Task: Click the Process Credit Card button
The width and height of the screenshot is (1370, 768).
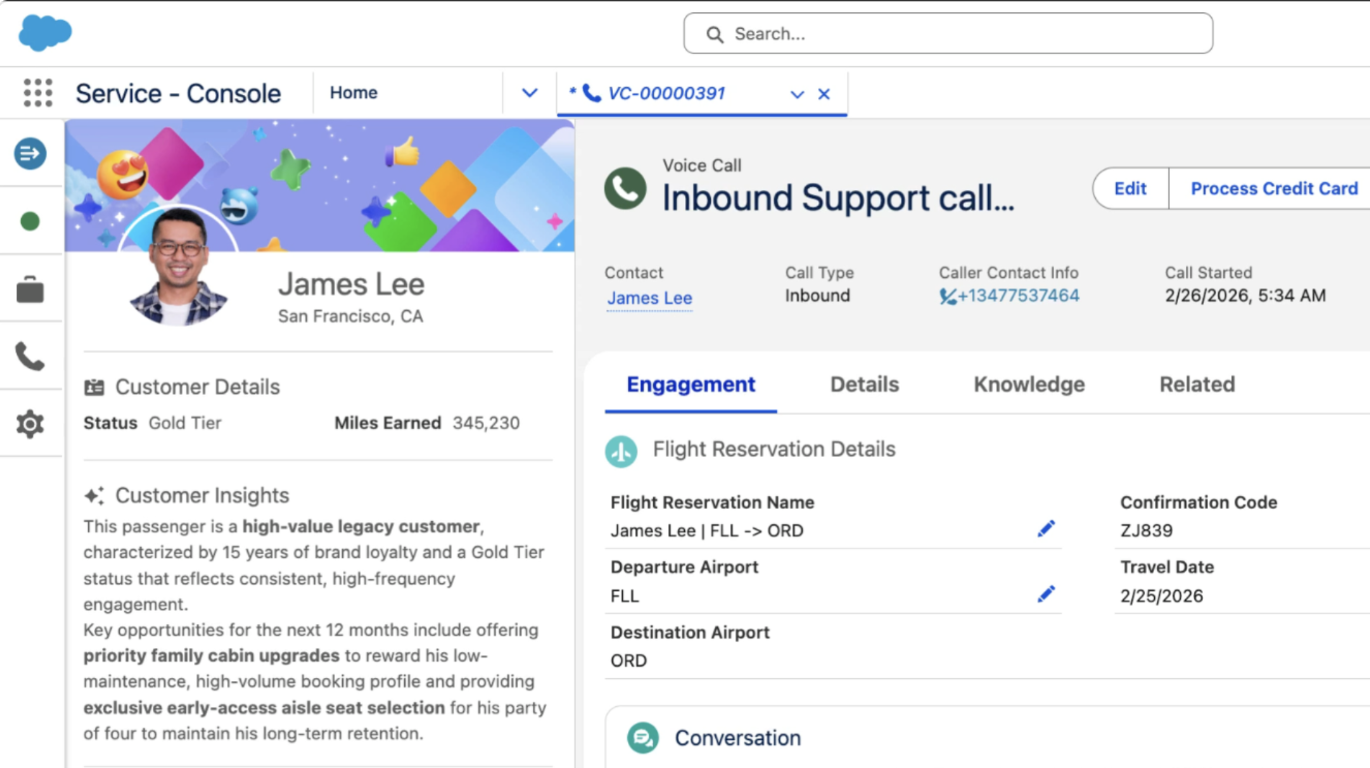Action: point(1273,188)
